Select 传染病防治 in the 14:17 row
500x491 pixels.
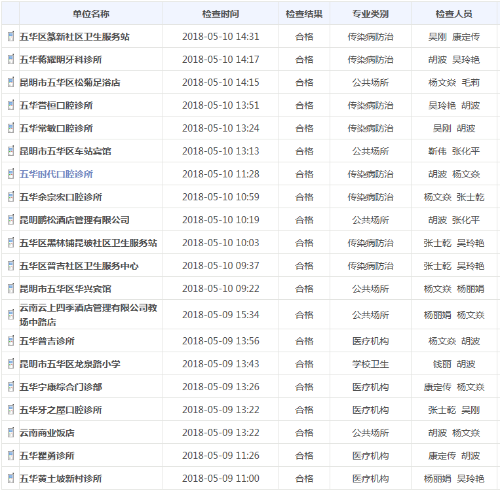(x=370, y=59)
